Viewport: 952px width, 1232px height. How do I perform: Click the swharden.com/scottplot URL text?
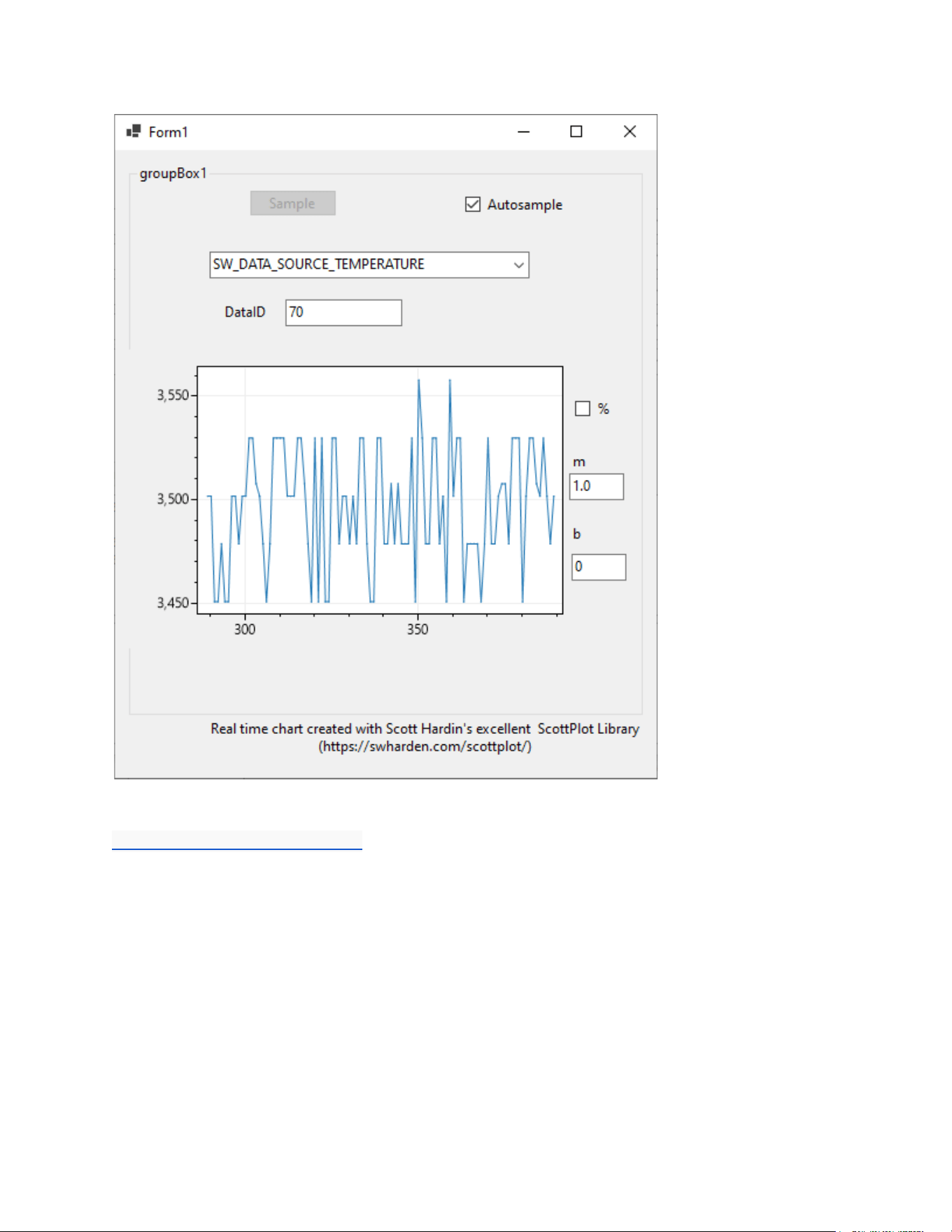(x=425, y=746)
